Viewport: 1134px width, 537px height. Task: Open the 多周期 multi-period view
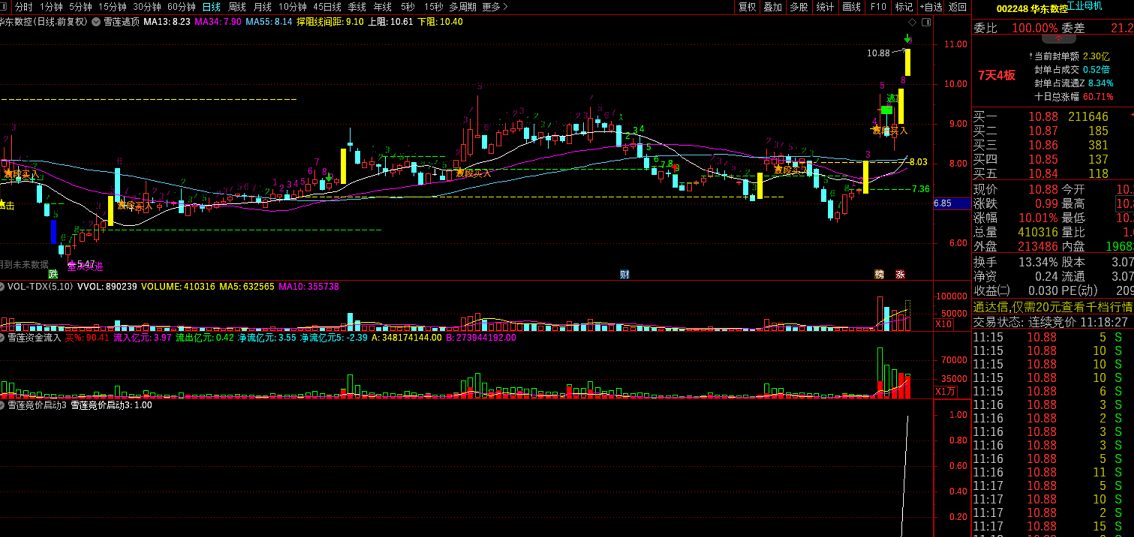[462, 7]
